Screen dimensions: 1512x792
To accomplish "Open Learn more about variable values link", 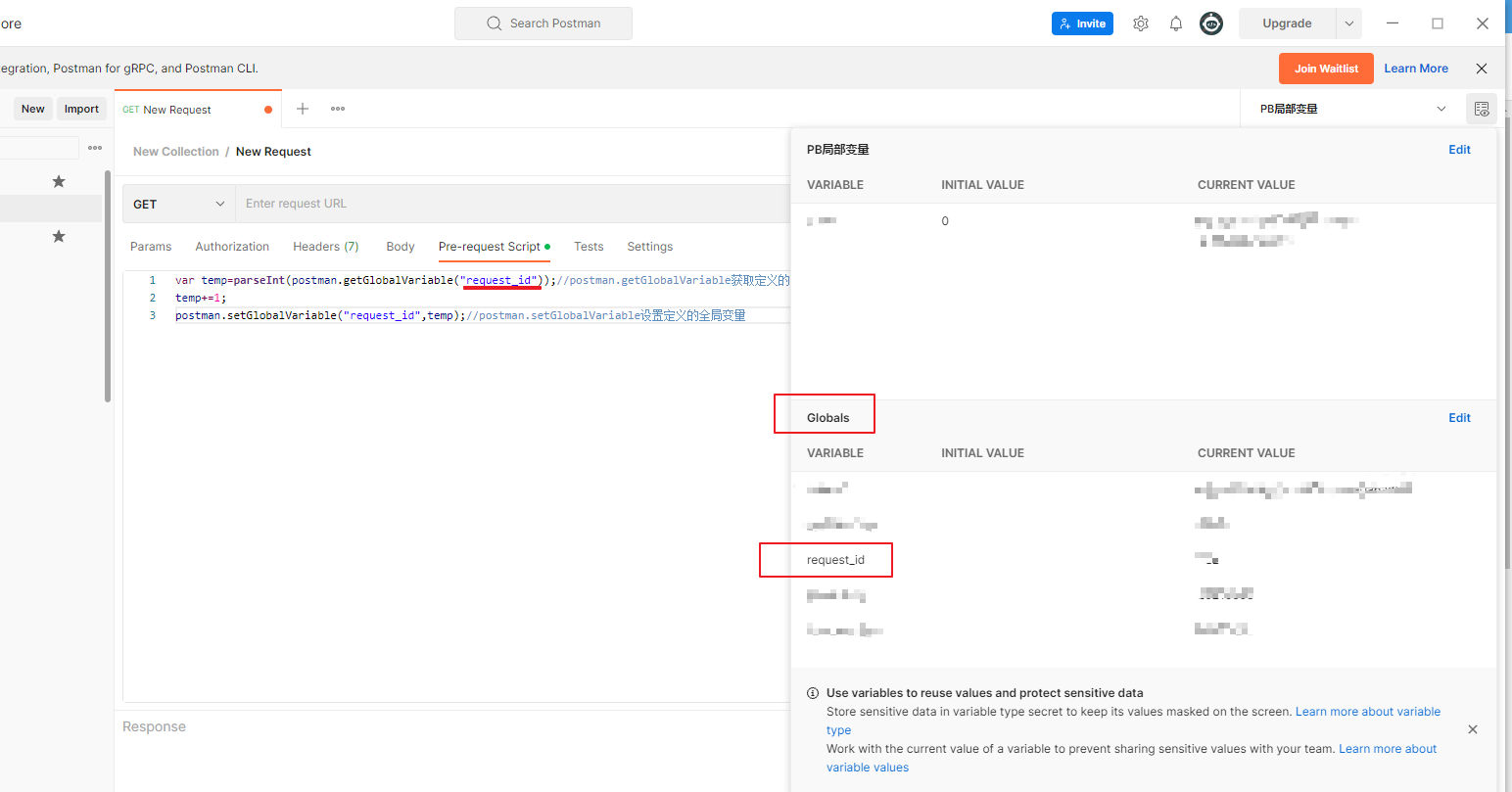I will pos(1388,749).
